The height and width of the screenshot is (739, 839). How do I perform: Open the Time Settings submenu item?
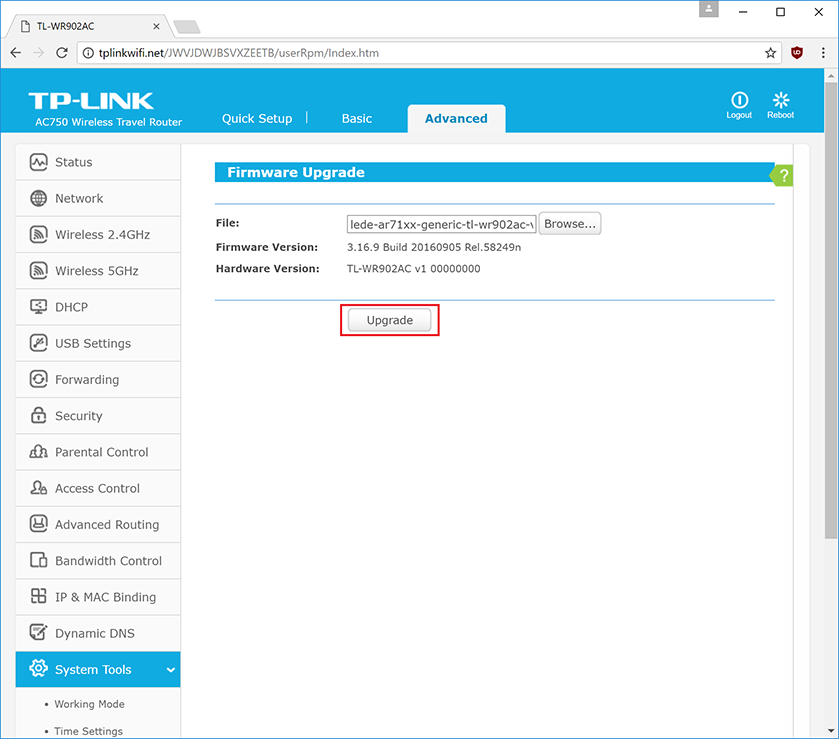[88, 731]
